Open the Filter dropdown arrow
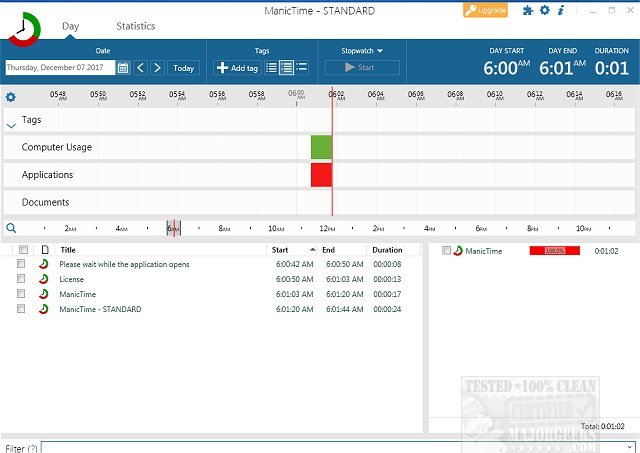Image resolution: width=640 pixels, height=453 pixels. pos(629,447)
